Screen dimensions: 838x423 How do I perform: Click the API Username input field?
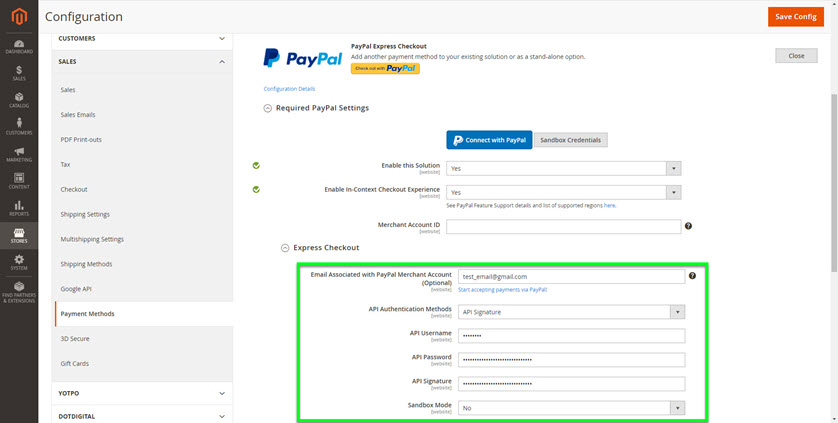pyautogui.click(x=571, y=336)
